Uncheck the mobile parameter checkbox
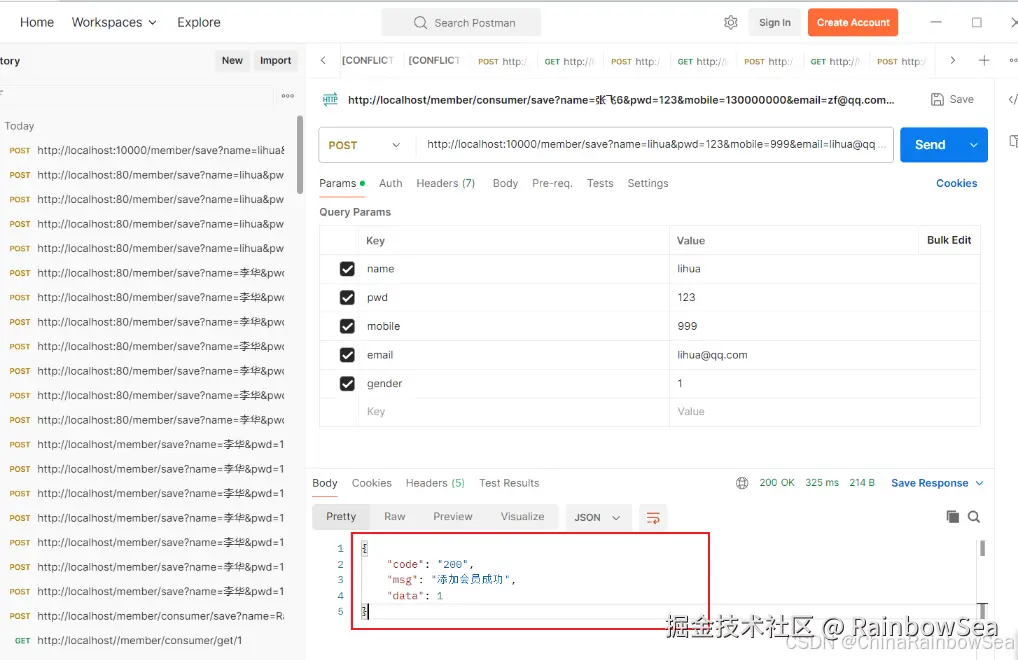This screenshot has width=1018, height=660. 347,326
